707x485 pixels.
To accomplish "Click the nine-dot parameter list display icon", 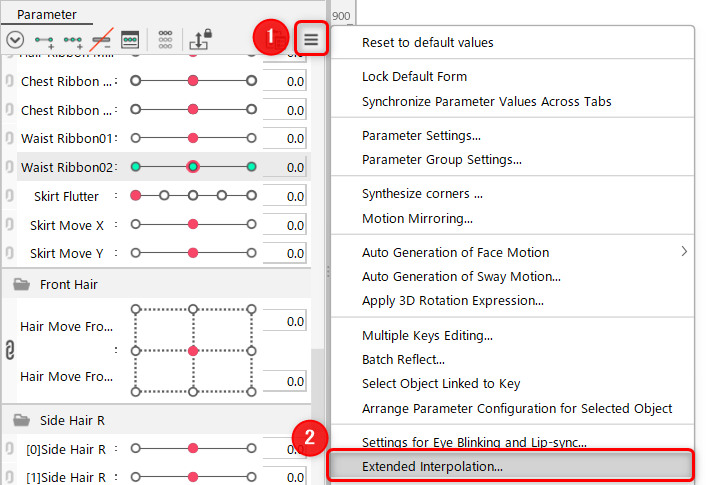I will (165, 40).
